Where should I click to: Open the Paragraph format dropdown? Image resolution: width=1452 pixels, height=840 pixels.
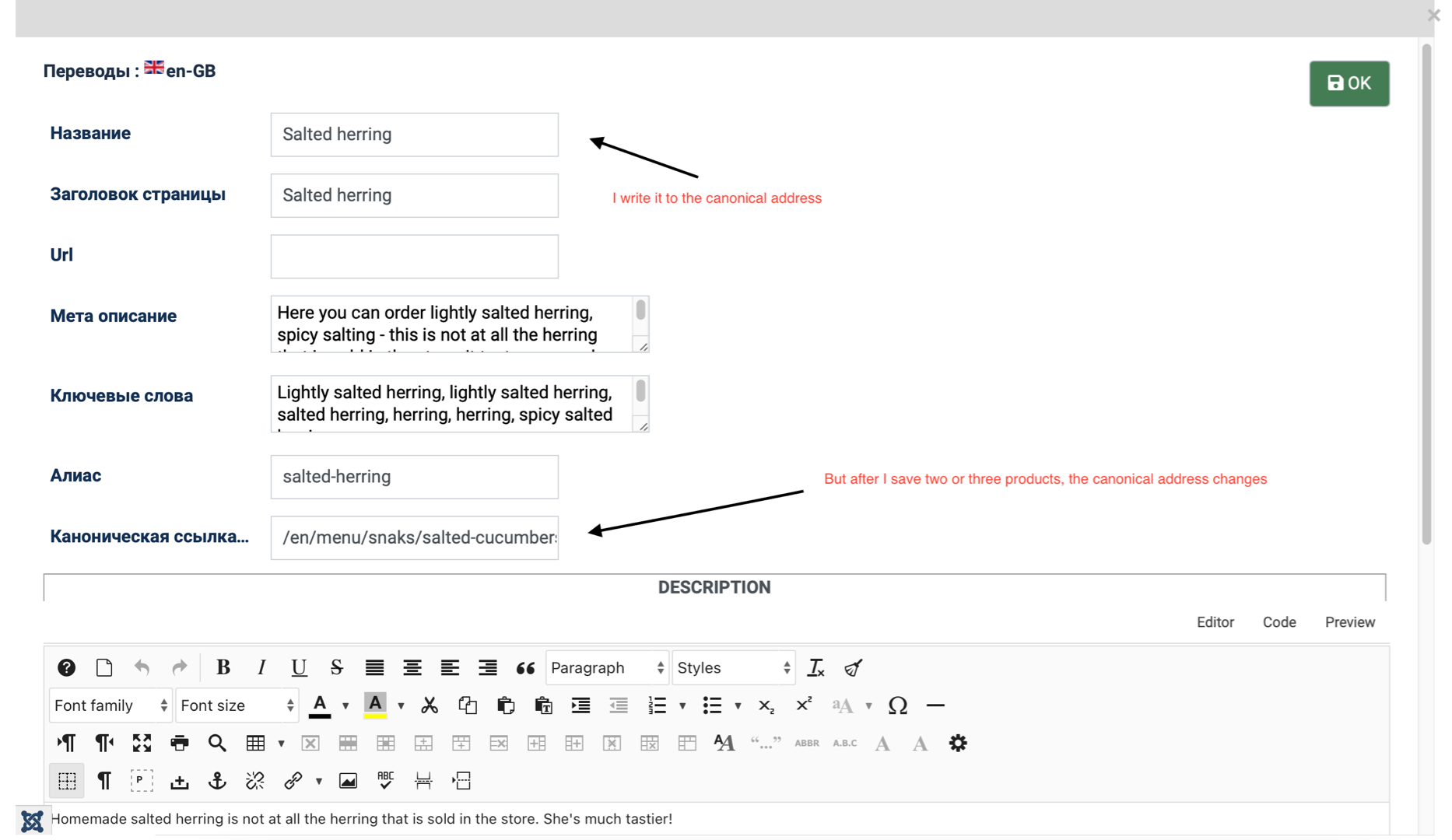[607, 667]
